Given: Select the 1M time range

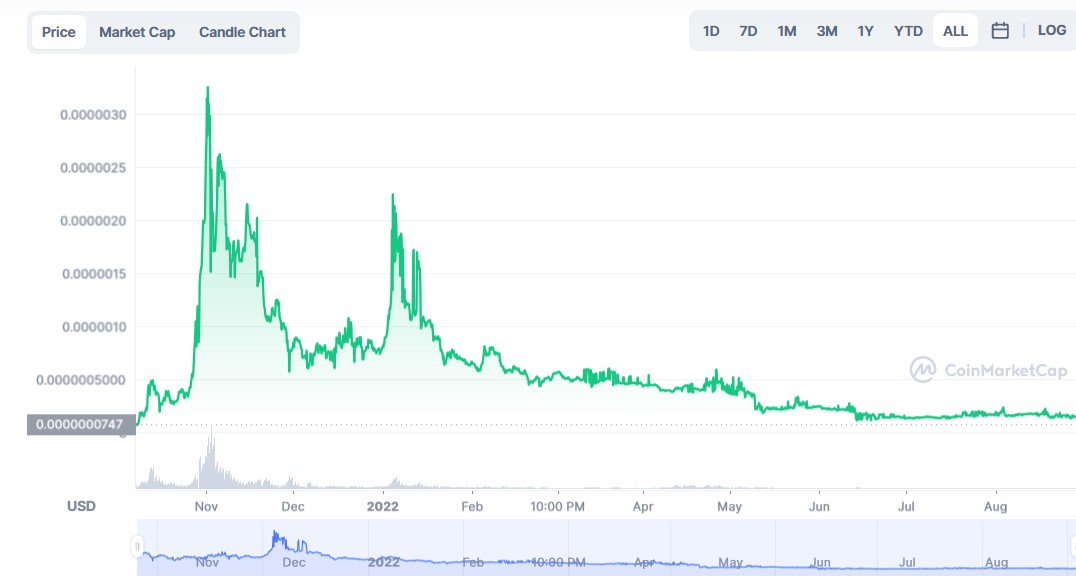Looking at the screenshot, I should pos(787,30).
